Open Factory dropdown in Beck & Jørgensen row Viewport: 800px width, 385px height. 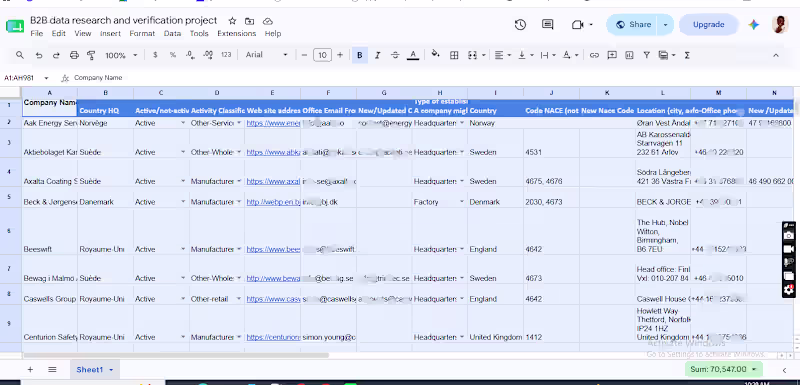(462, 202)
